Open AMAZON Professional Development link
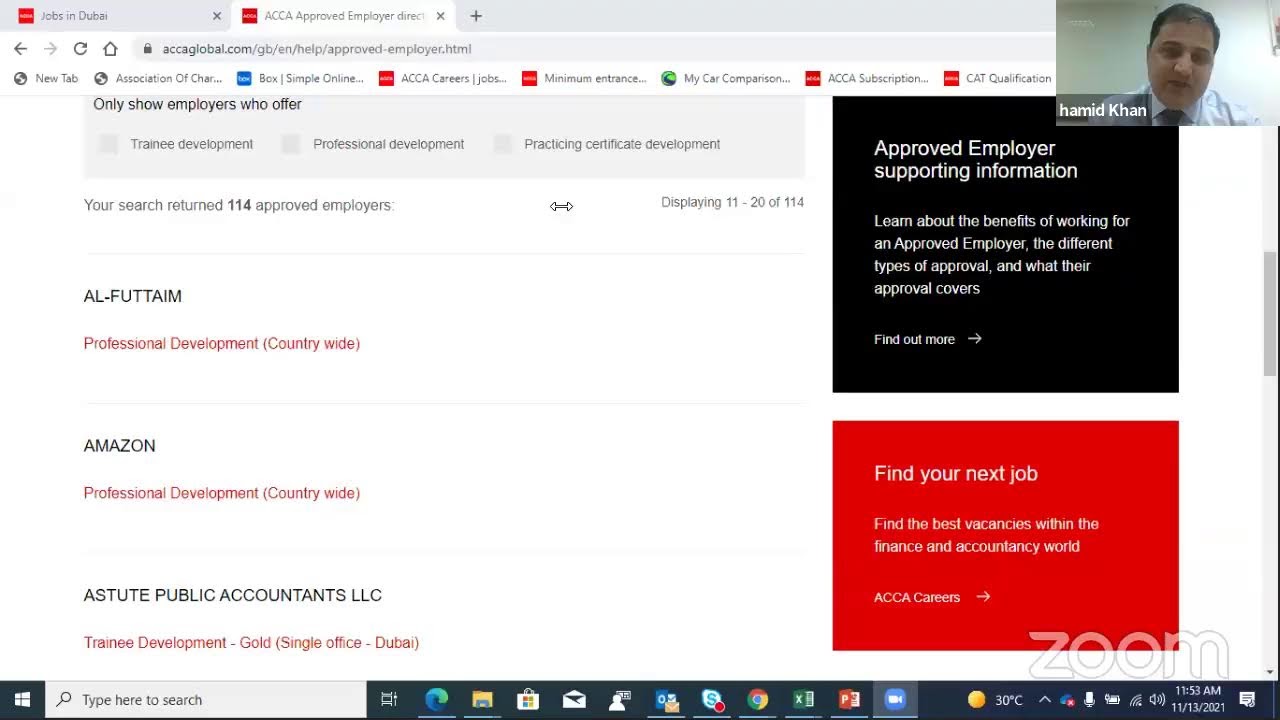This screenshot has height=720, width=1280. click(222, 493)
